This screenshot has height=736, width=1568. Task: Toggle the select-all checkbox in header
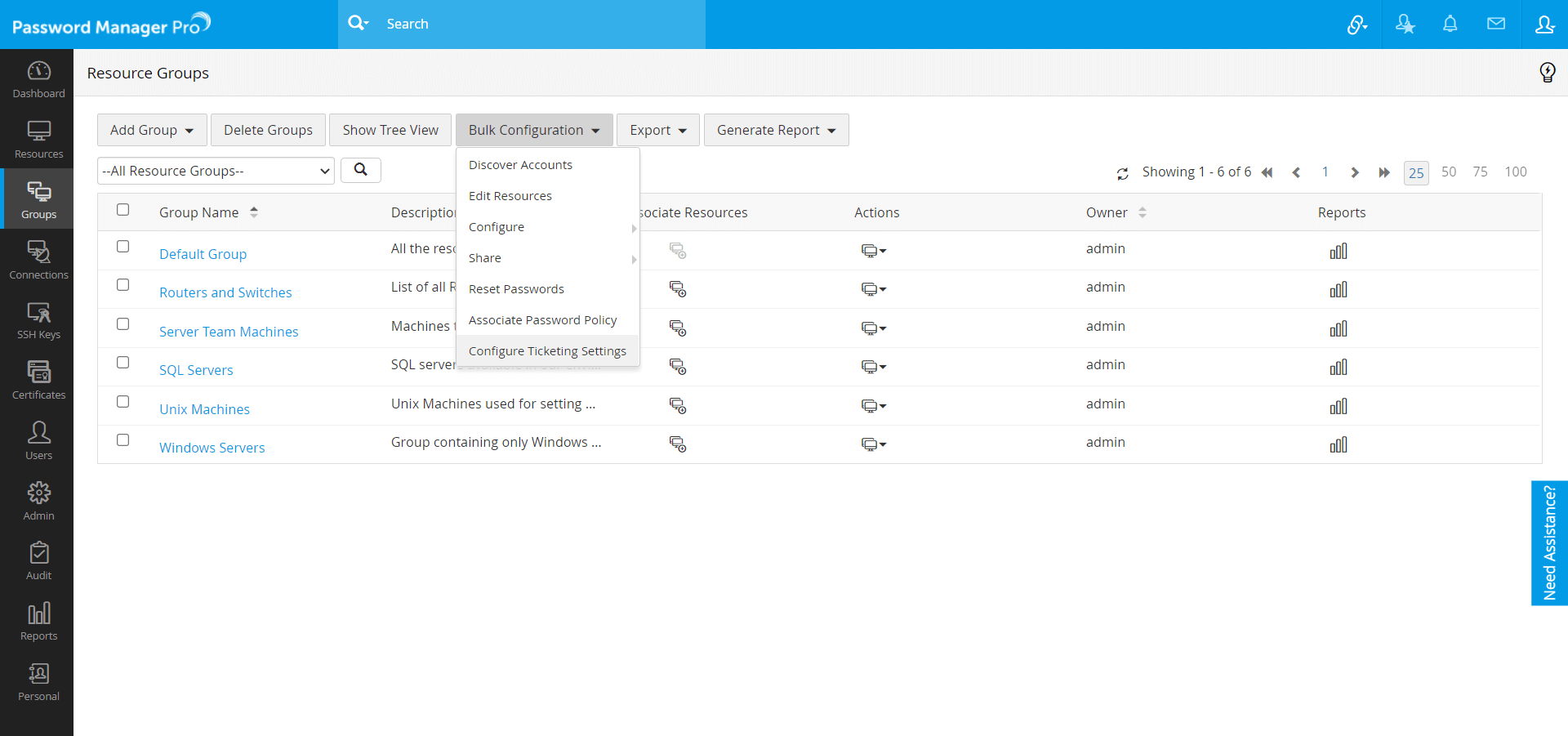[123, 210]
